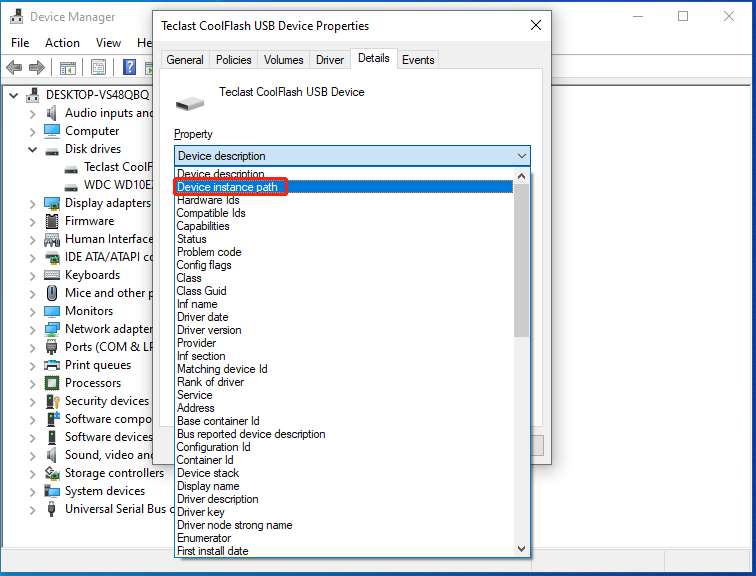The image size is (756, 576).
Task: Expand the System devices category
Action: (32, 492)
